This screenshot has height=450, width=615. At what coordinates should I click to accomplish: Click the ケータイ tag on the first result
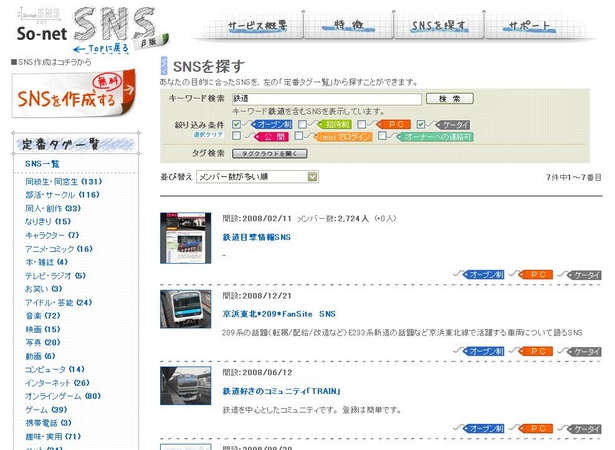coord(584,272)
